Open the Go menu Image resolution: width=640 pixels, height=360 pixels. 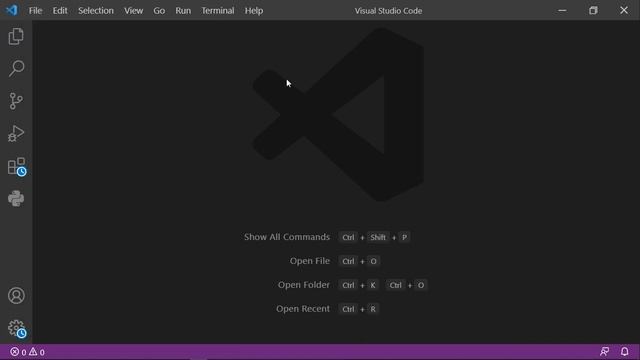point(159,11)
